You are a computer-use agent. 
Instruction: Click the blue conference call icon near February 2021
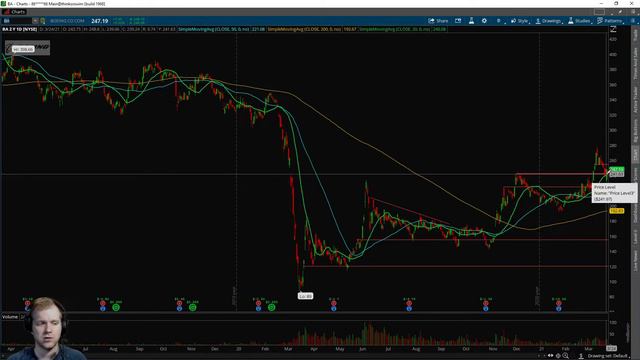pos(558,309)
